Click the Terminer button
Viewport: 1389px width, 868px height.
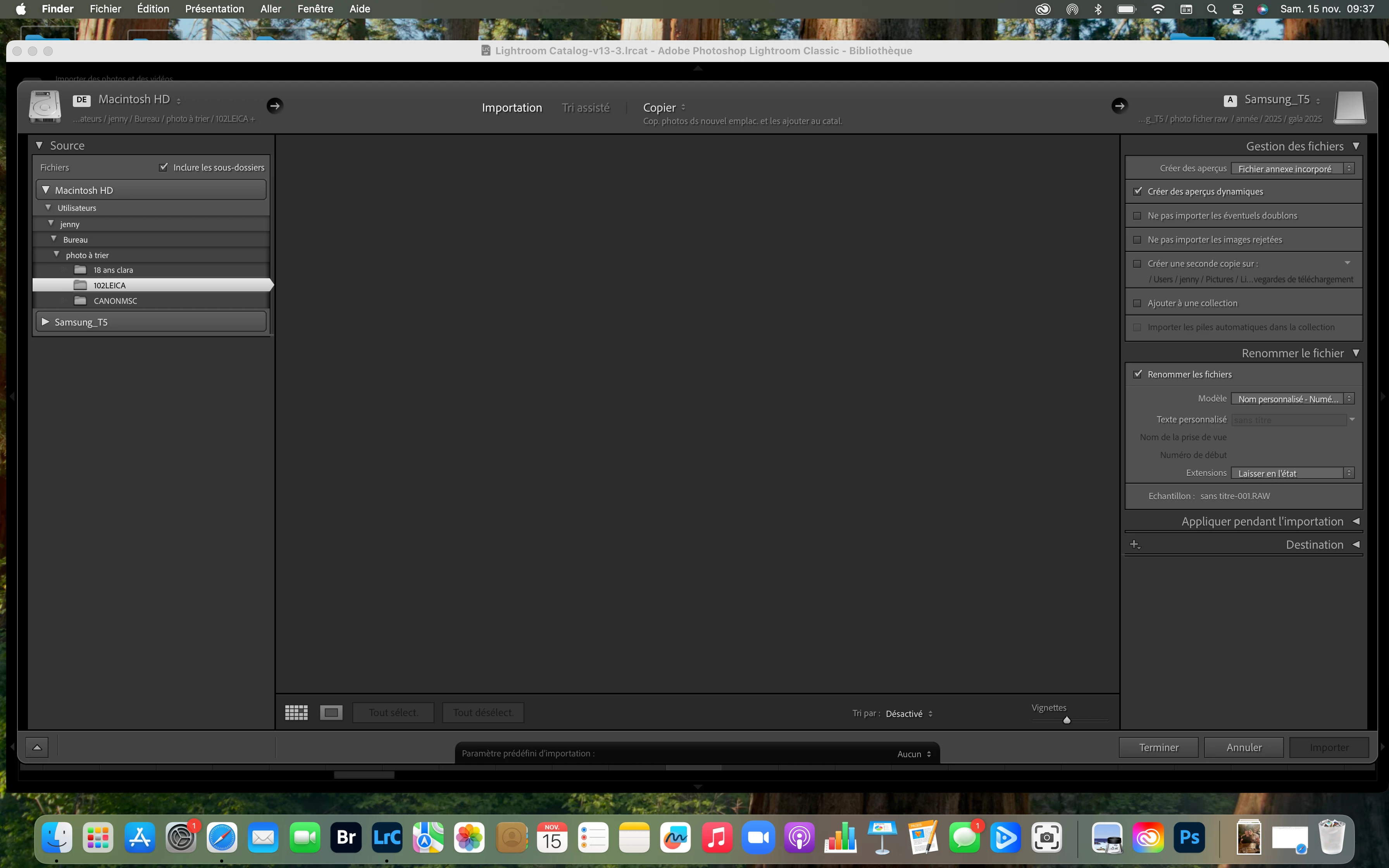pos(1158,747)
